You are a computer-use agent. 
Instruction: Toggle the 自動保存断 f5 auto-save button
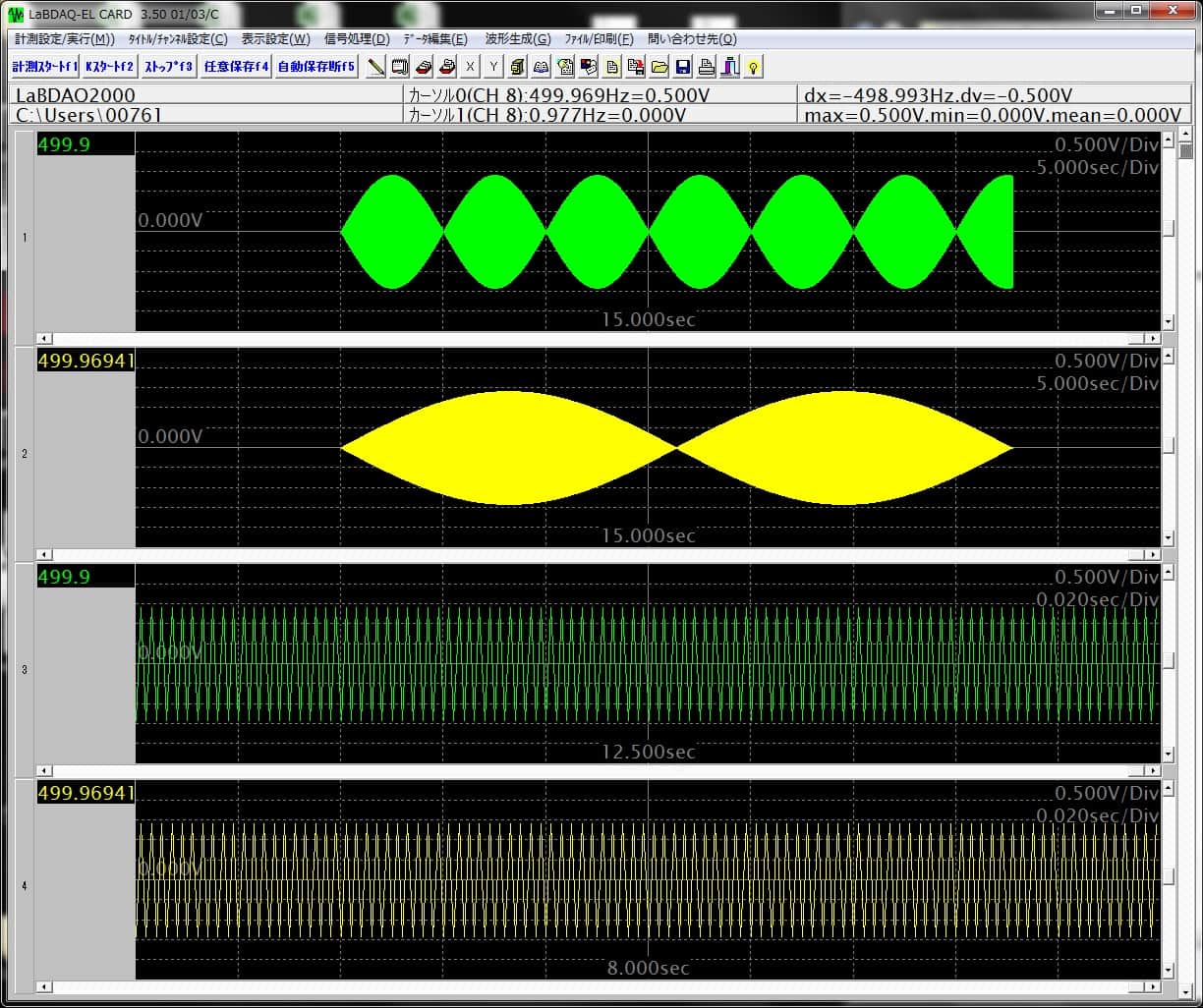(315, 67)
